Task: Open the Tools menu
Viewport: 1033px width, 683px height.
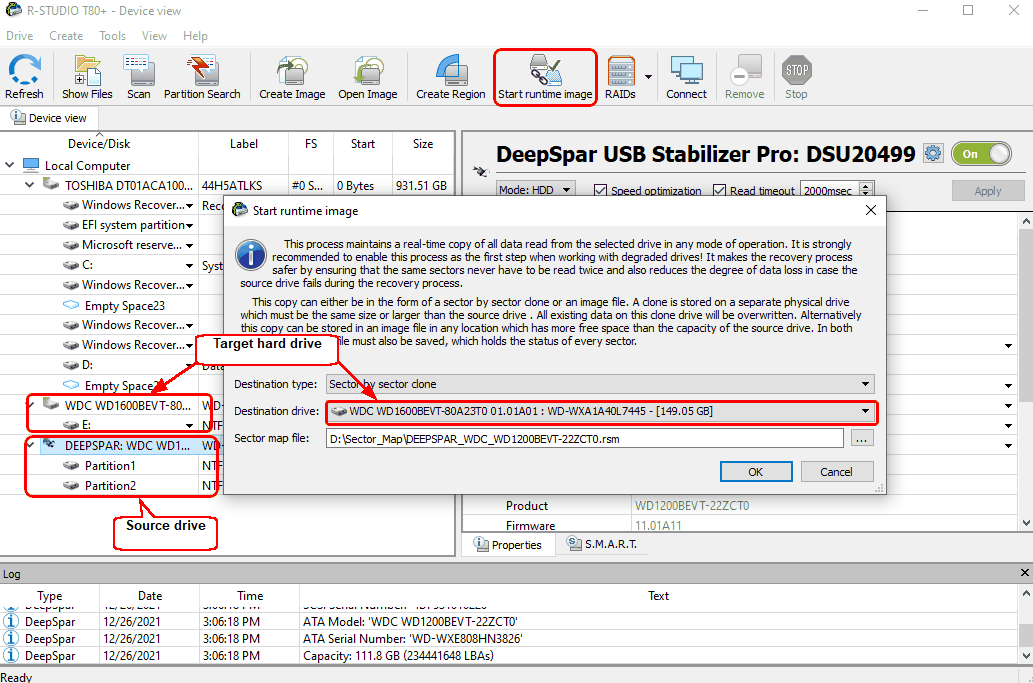Action: pos(112,36)
